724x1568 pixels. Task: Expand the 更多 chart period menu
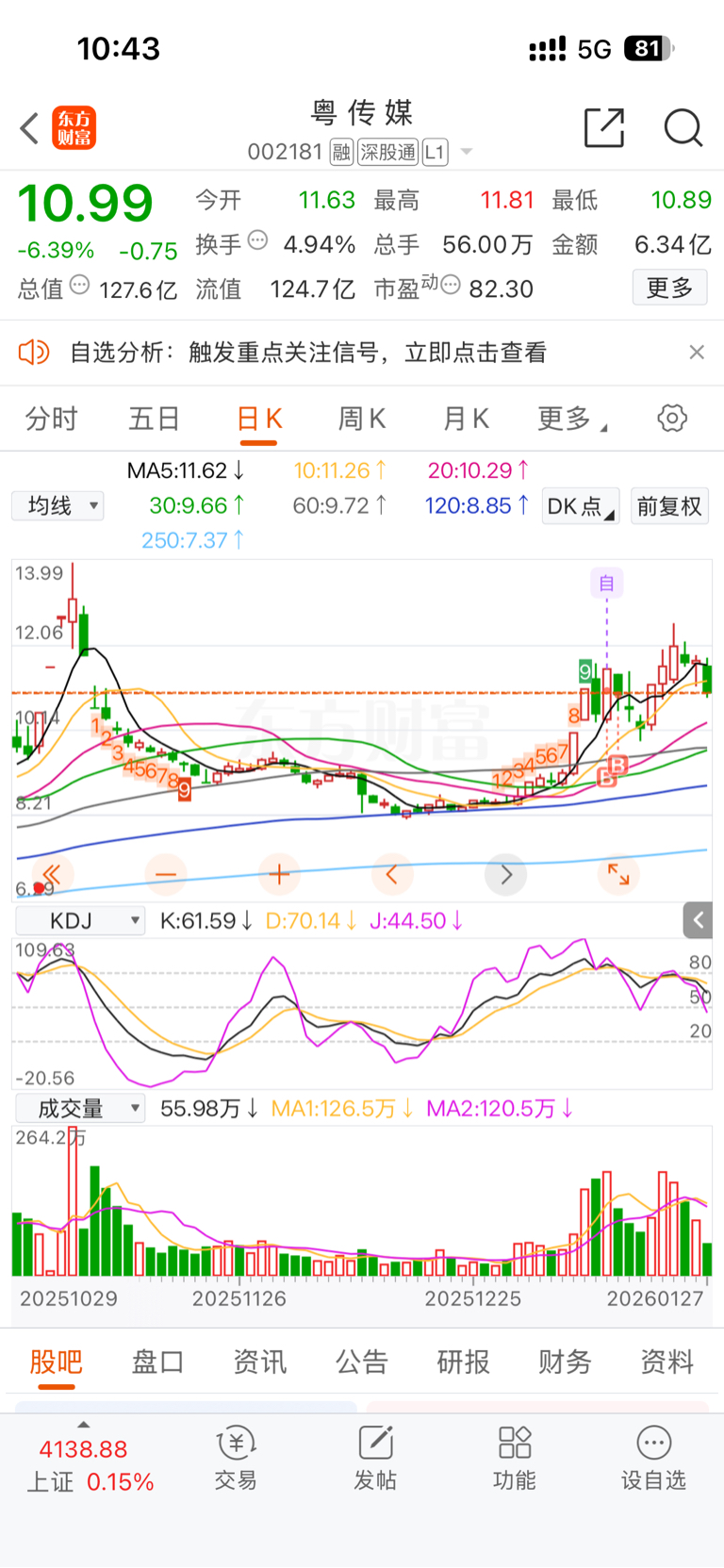(x=571, y=419)
